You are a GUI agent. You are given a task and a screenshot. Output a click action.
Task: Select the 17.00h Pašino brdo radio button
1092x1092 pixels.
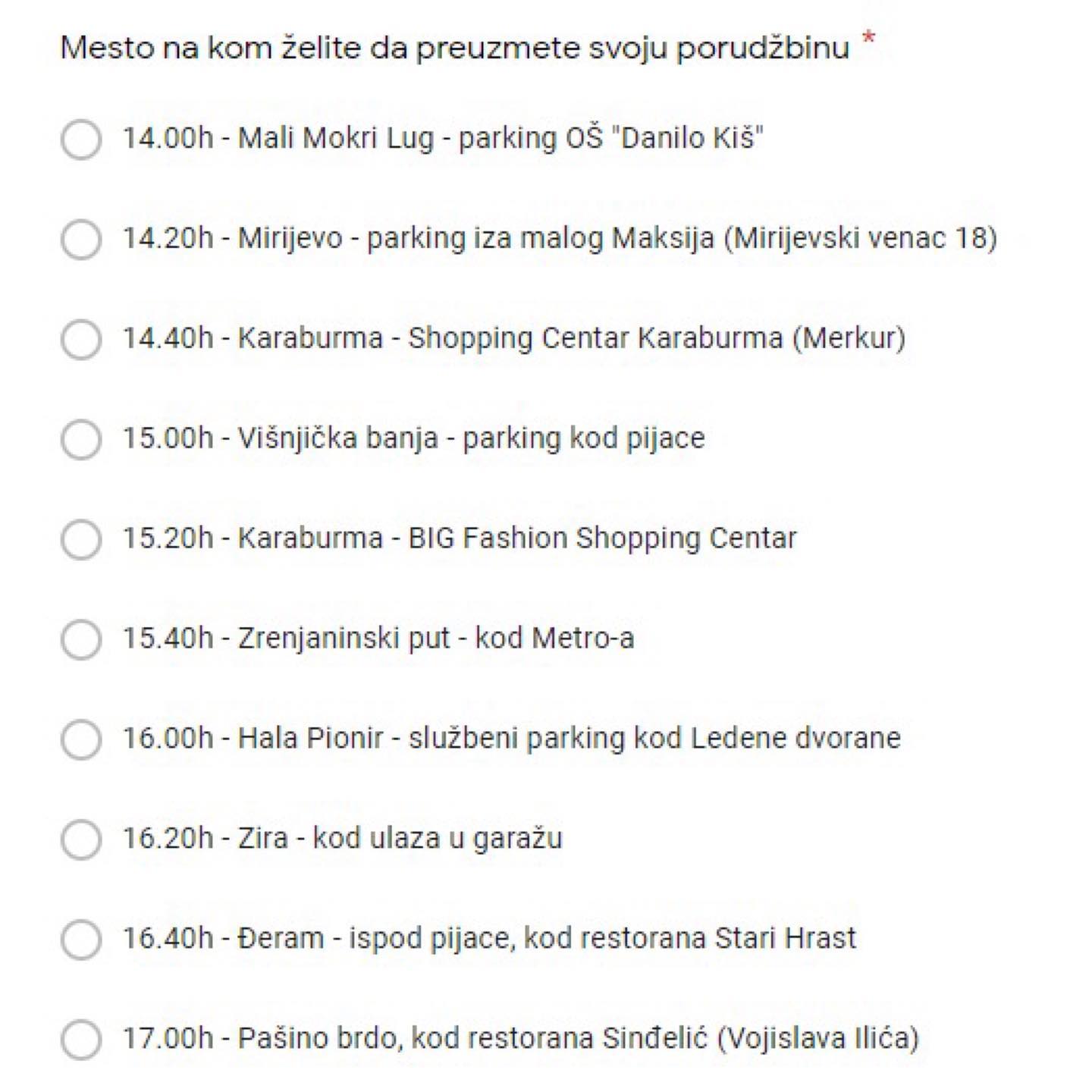(x=81, y=1040)
